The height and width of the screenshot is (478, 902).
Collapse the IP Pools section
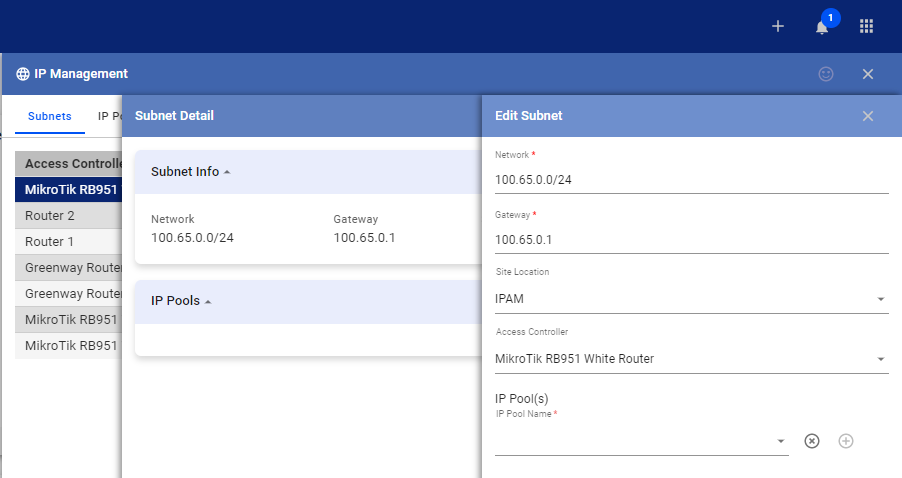click(x=181, y=301)
